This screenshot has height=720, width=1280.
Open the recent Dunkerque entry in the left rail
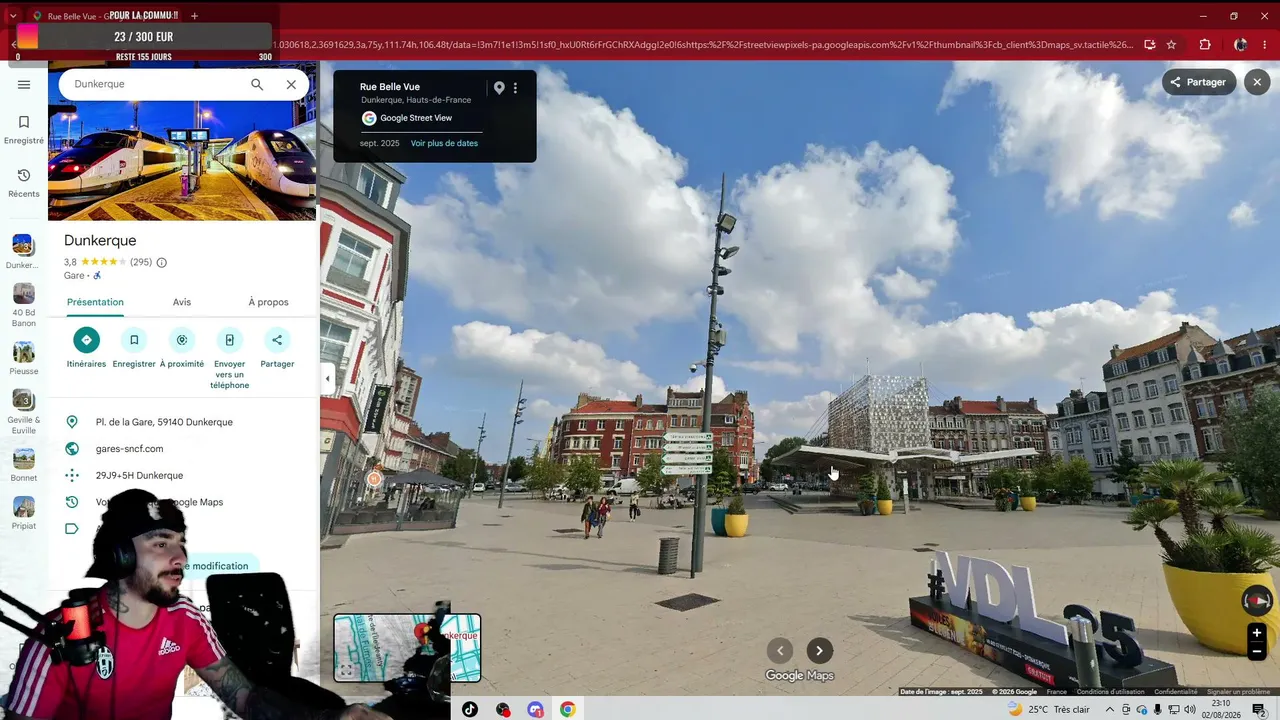pyautogui.click(x=23, y=252)
